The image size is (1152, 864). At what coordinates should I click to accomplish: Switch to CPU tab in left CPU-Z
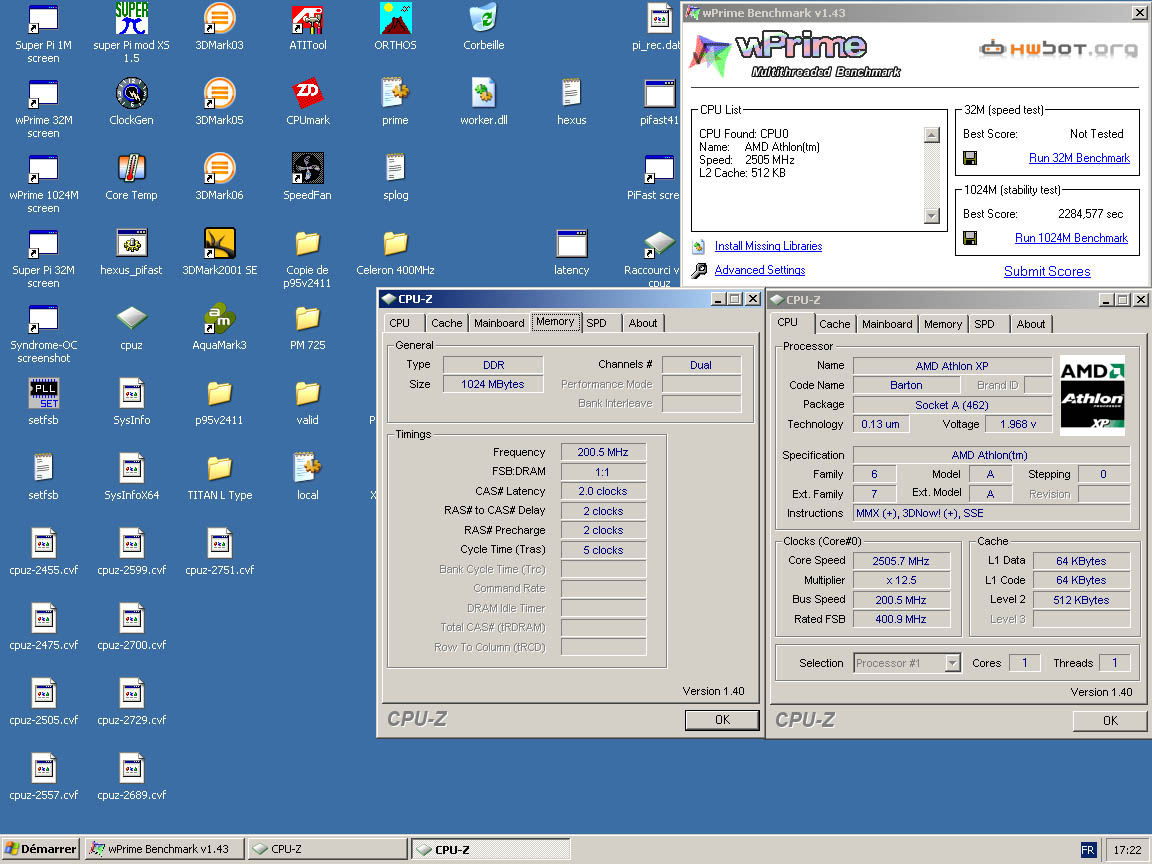tap(403, 323)
